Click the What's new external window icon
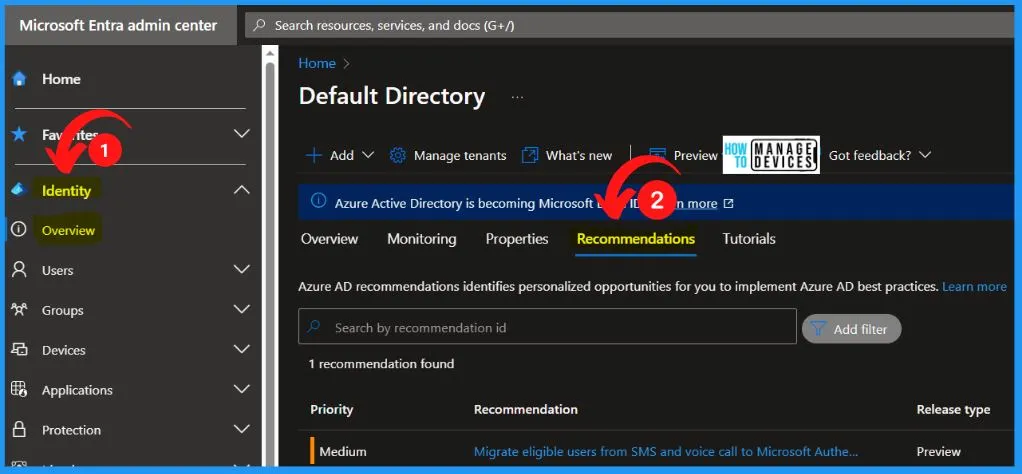 pos(530,155)
